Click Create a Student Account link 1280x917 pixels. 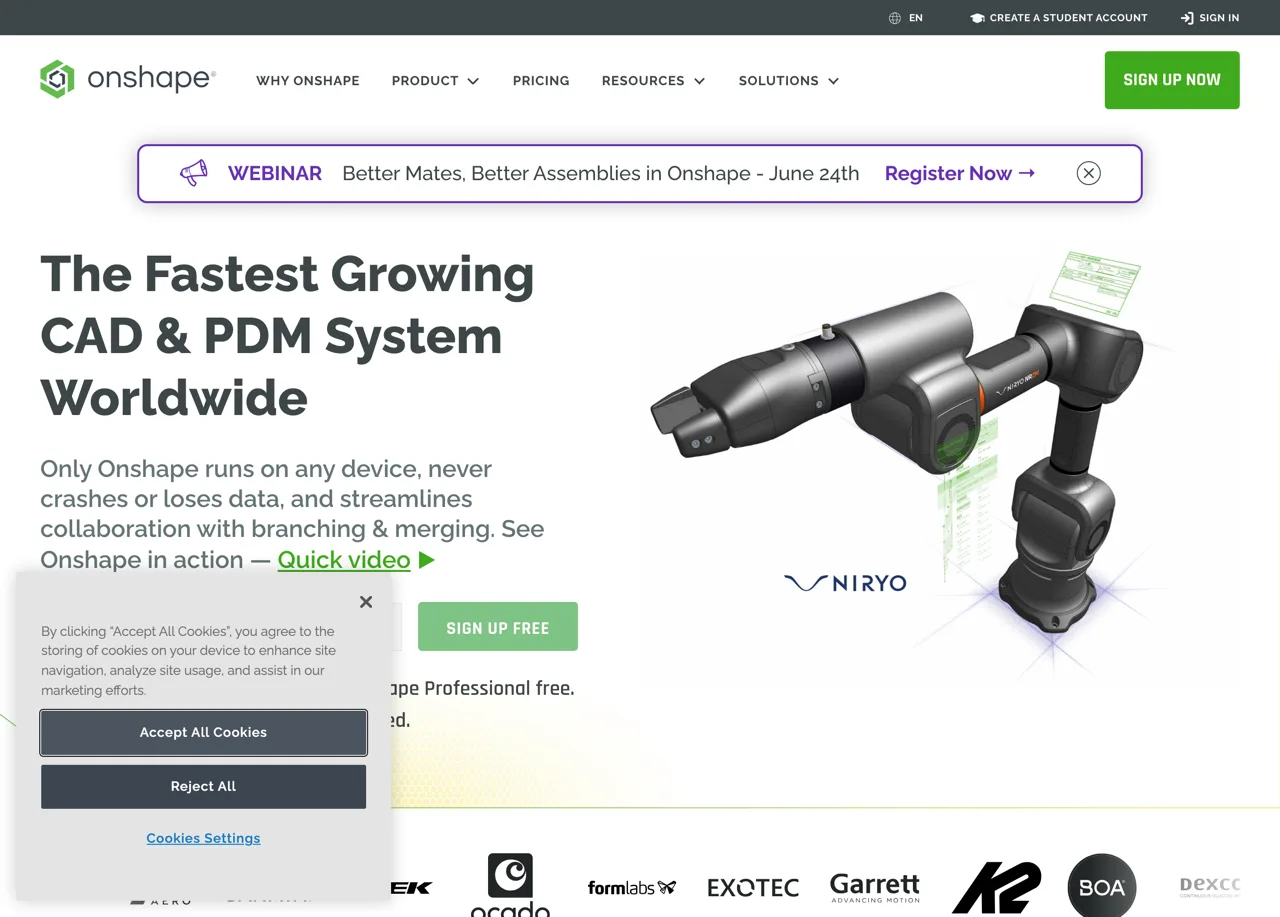click(x=1059, y=18)
